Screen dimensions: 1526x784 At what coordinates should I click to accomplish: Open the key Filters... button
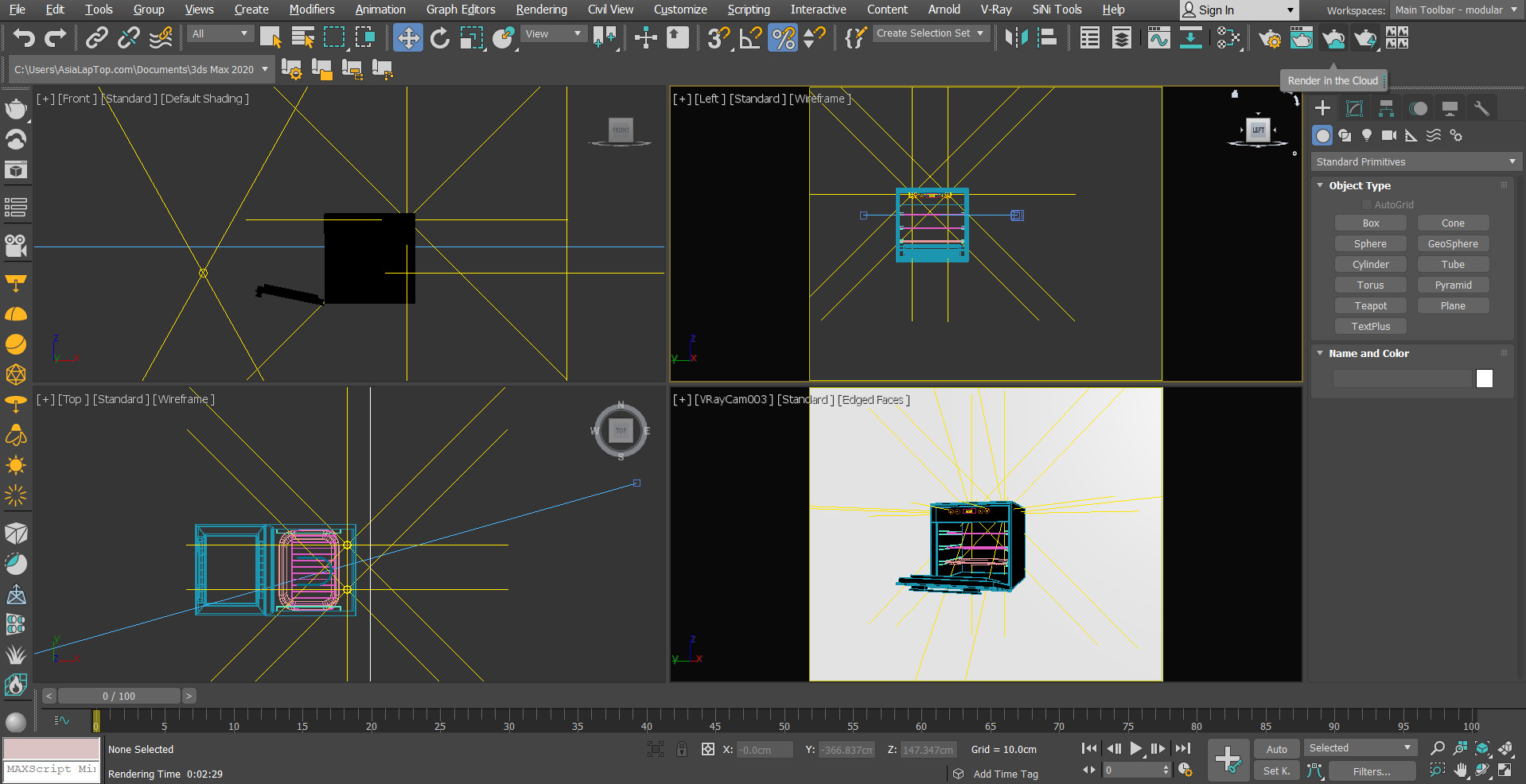1372,771
